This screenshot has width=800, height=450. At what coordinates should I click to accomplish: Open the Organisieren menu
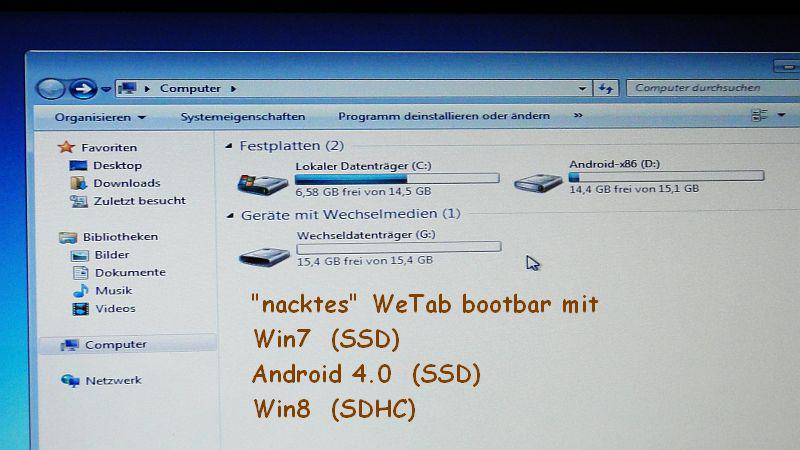(100, 117)
